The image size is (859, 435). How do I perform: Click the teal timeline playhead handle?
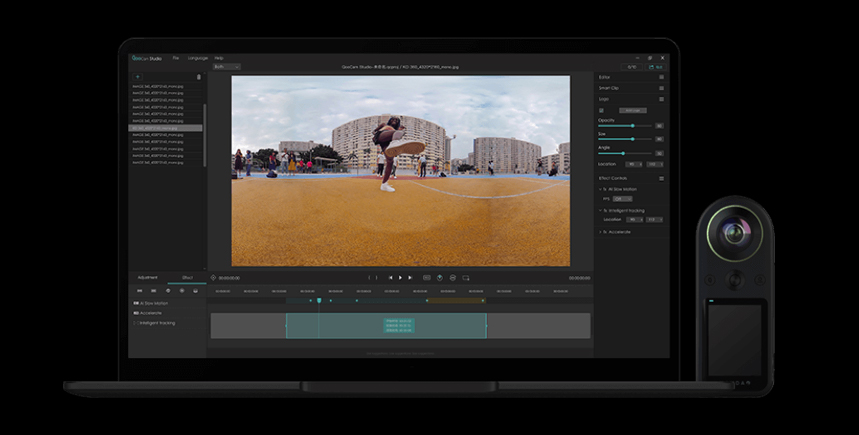tap(319, 300)
